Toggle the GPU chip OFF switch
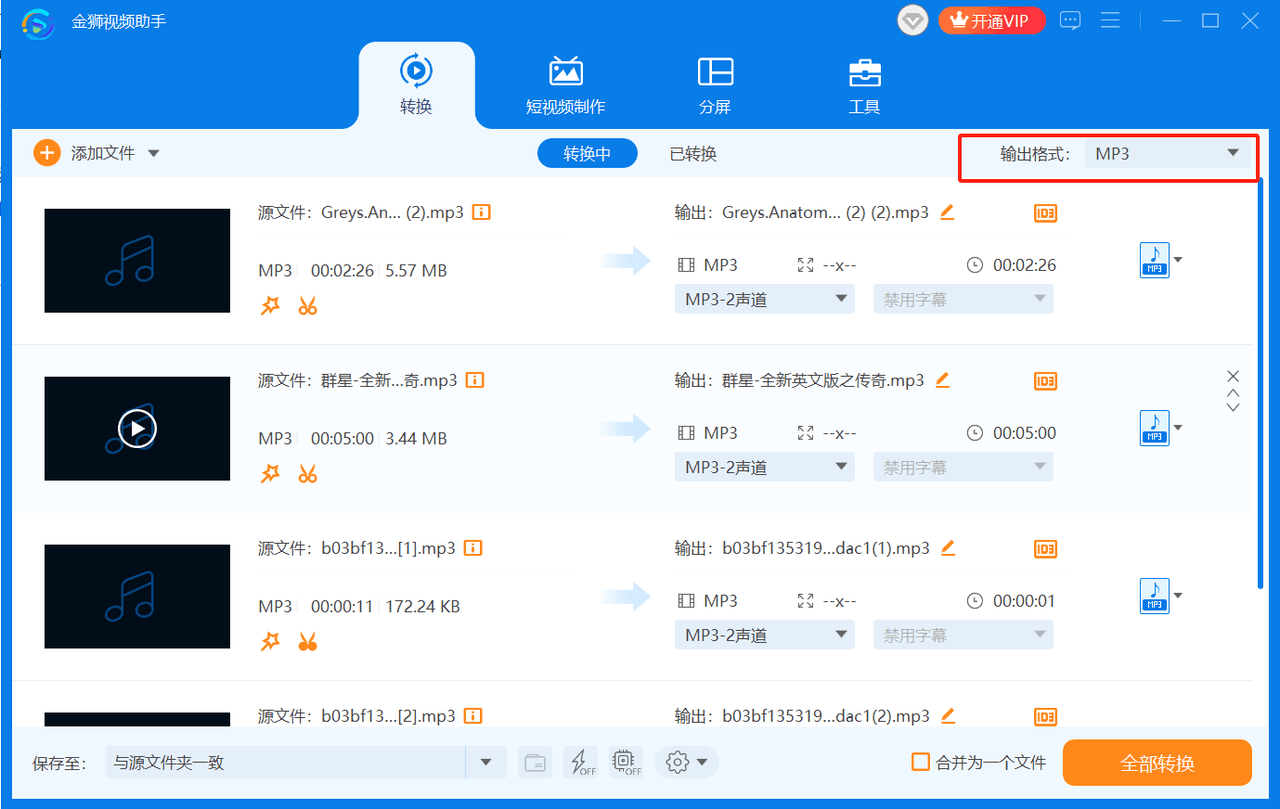This screenshot has width=1280, height=809. [626, 763]
